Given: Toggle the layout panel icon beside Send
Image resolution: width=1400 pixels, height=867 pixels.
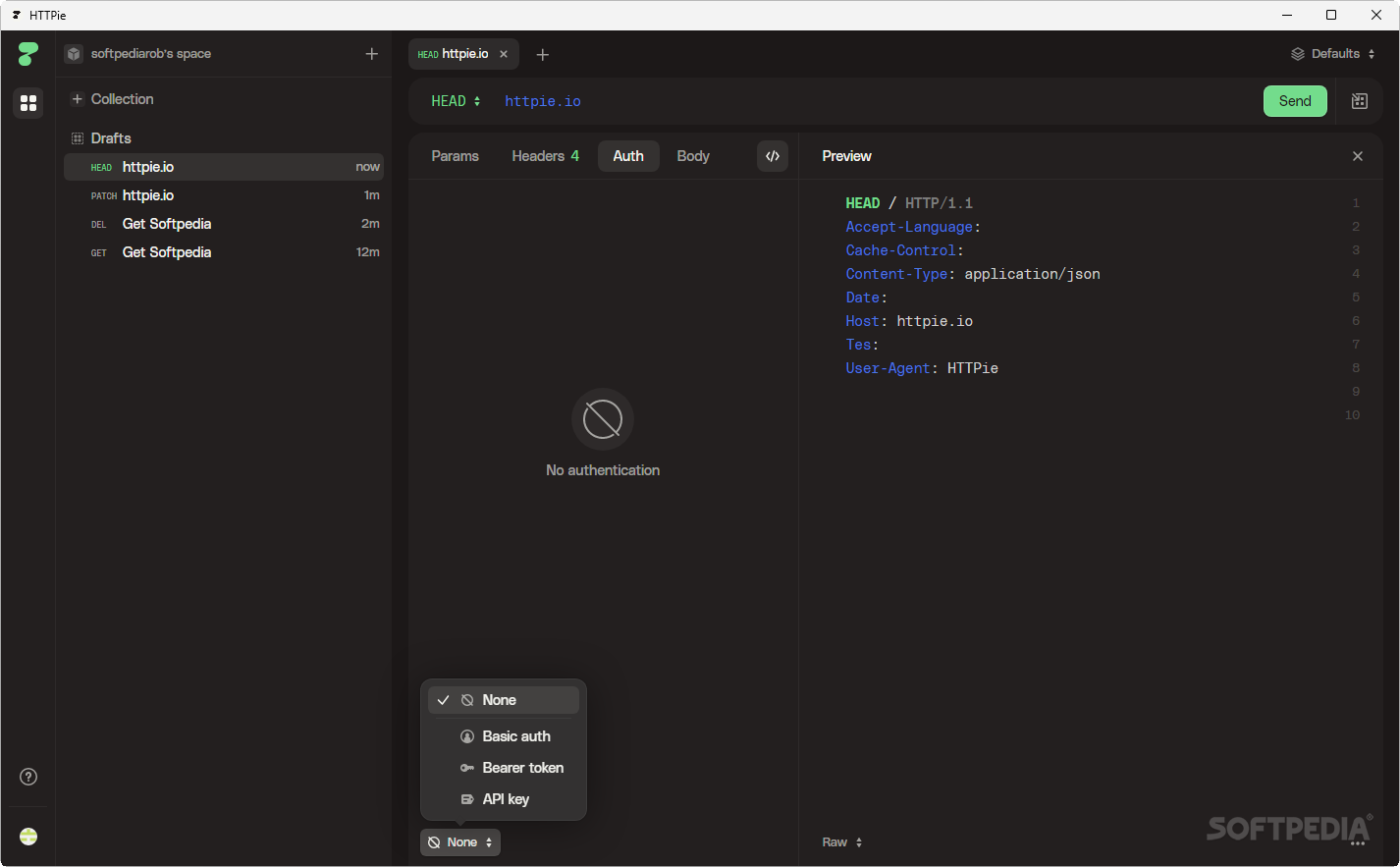Looking at the screenshot, I should (1360, 101).
